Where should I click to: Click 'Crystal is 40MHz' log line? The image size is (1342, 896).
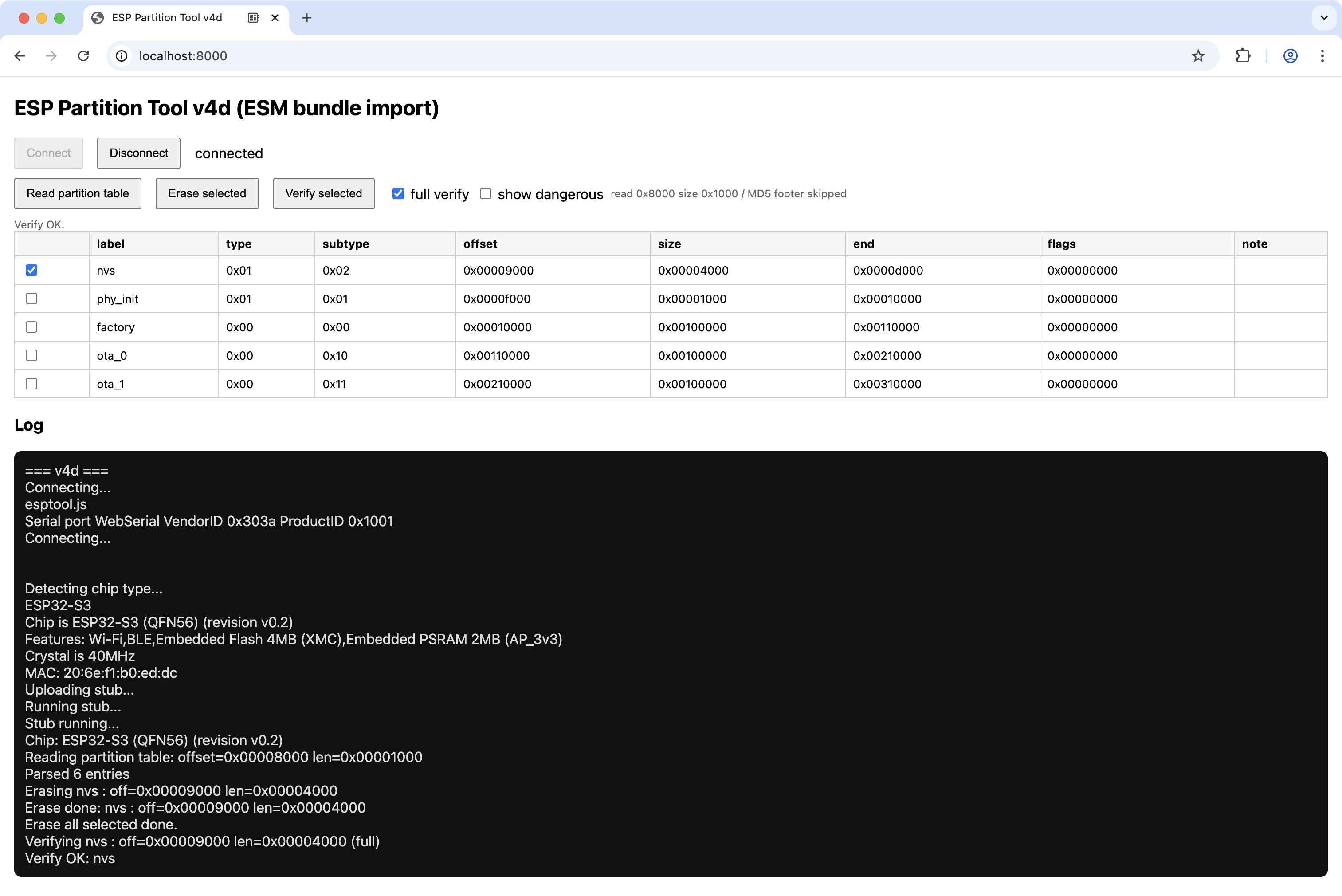tap(79, 656)
